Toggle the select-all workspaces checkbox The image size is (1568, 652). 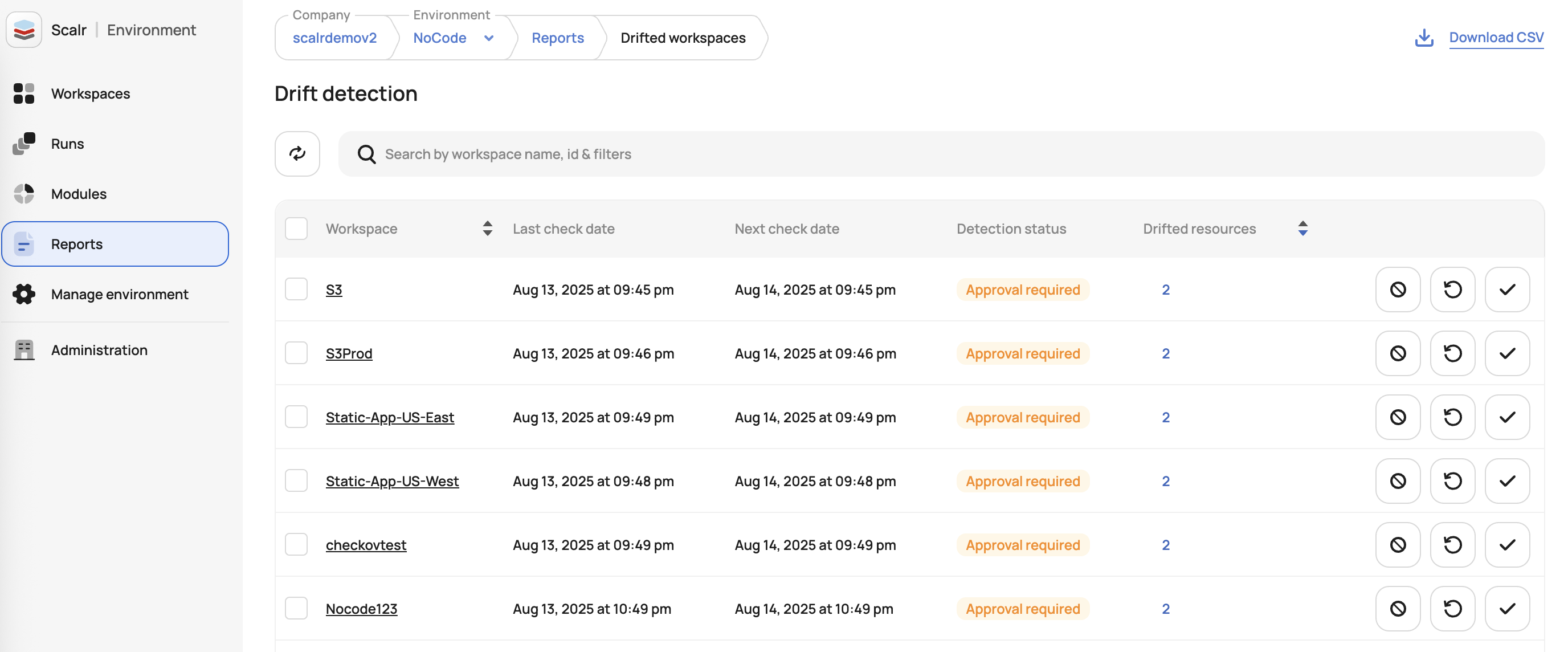(x=296, y=229)
